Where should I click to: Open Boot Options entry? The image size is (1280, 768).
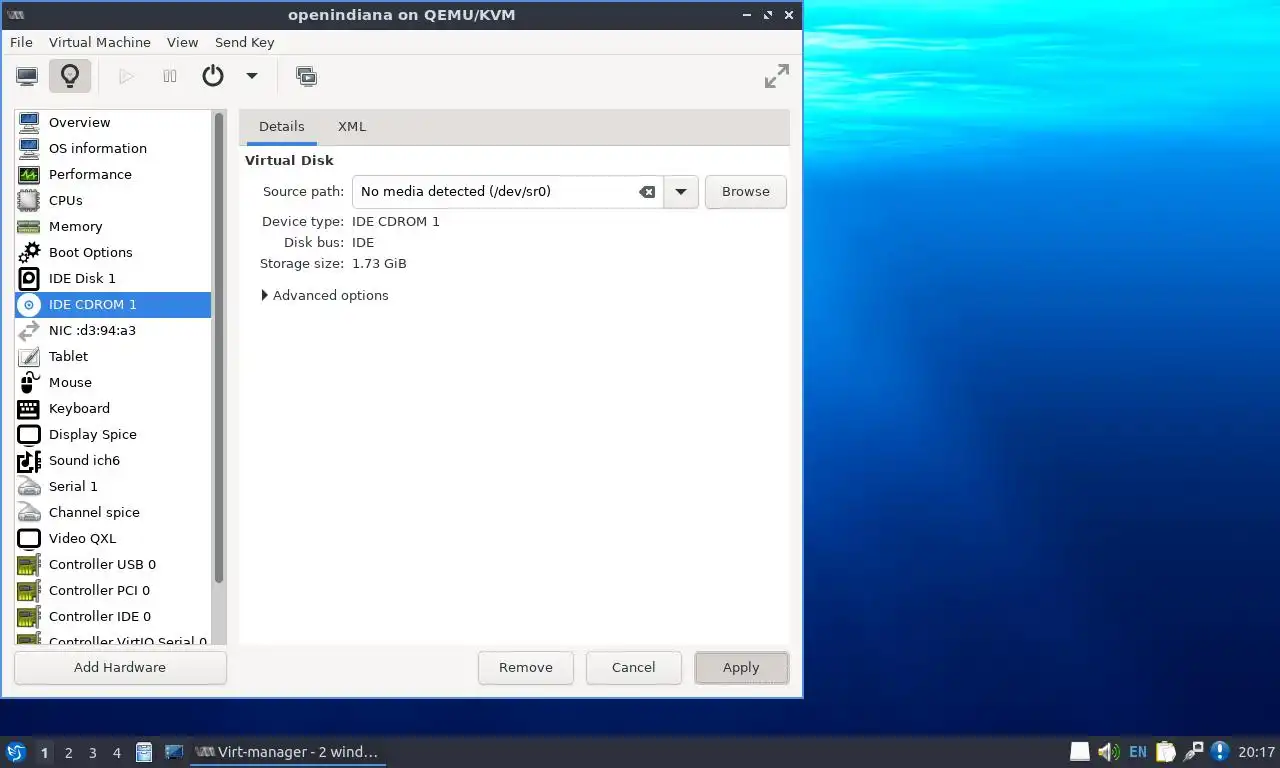pos(113,252)
